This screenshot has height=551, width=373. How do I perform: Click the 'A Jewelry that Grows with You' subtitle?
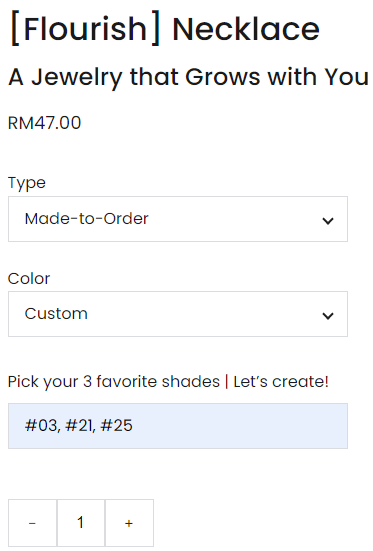point(188,77)
